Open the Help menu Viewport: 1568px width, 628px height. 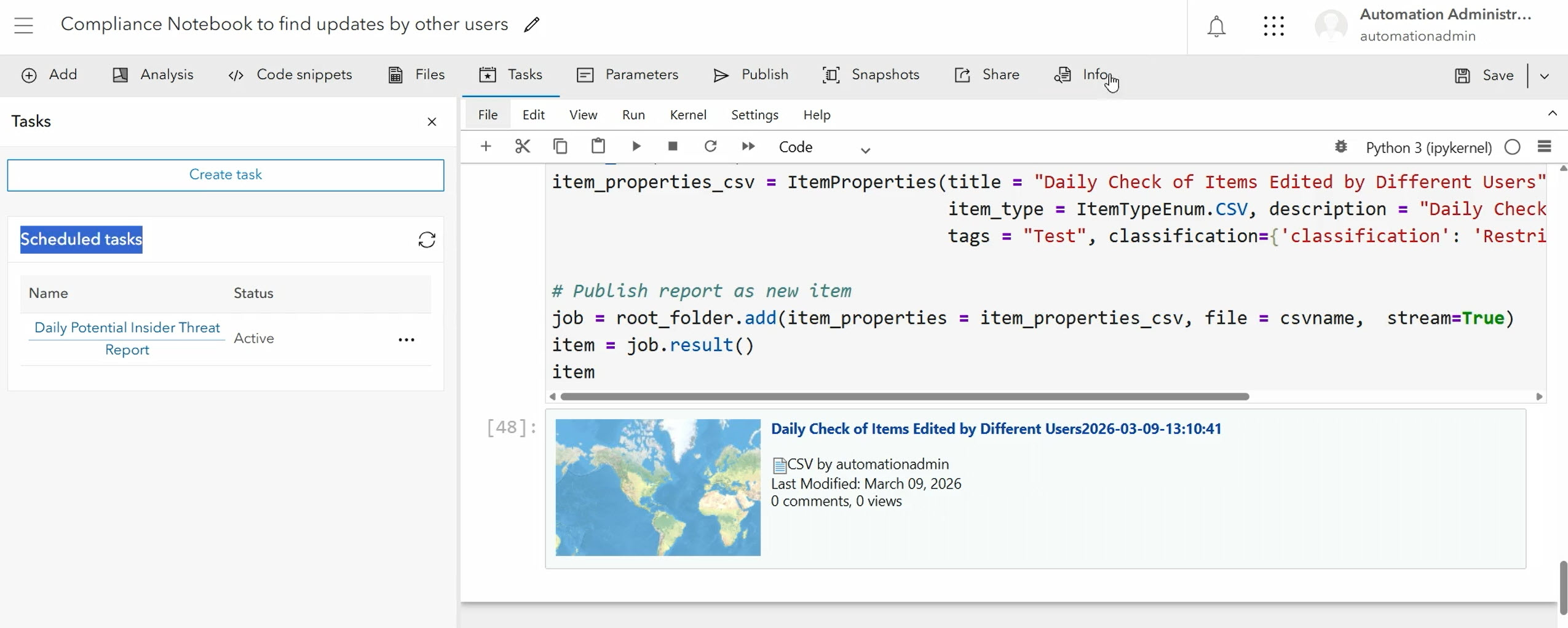[x=817, y=115]
